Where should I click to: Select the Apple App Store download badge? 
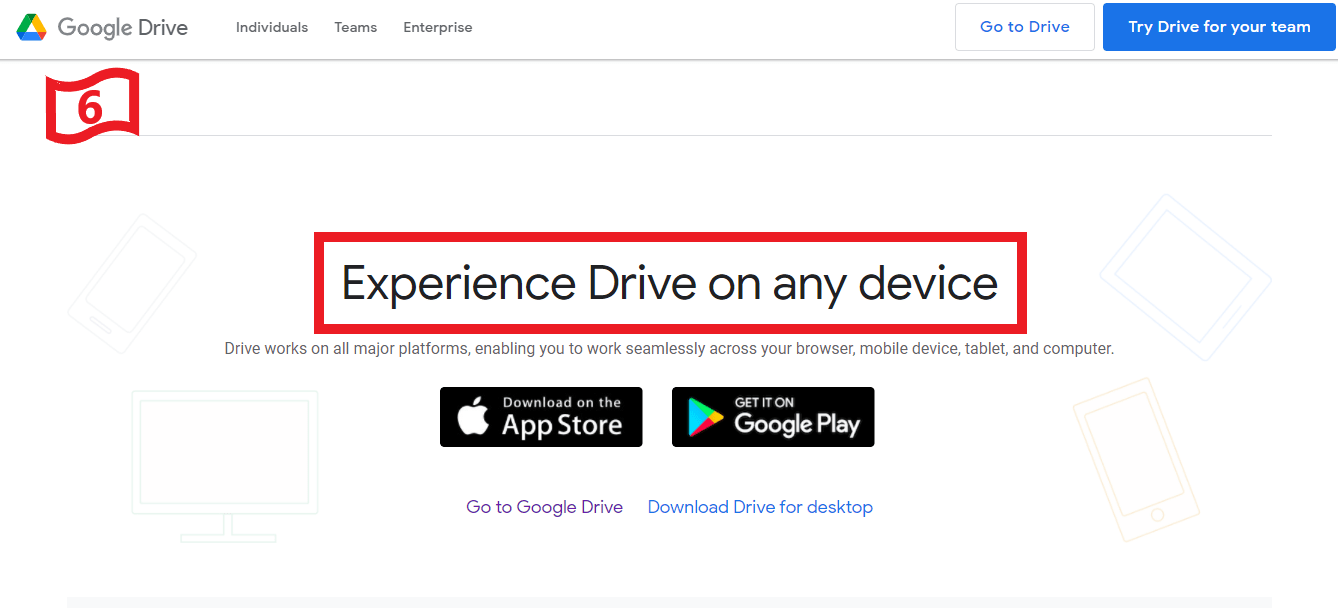point(541,416)
